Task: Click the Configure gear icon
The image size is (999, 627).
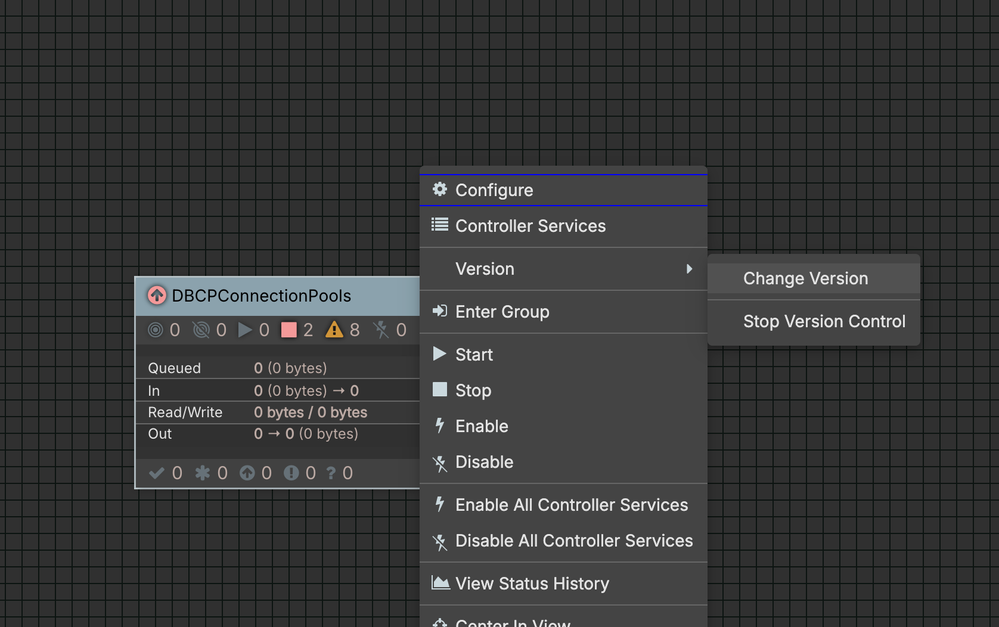Action: 440,189
